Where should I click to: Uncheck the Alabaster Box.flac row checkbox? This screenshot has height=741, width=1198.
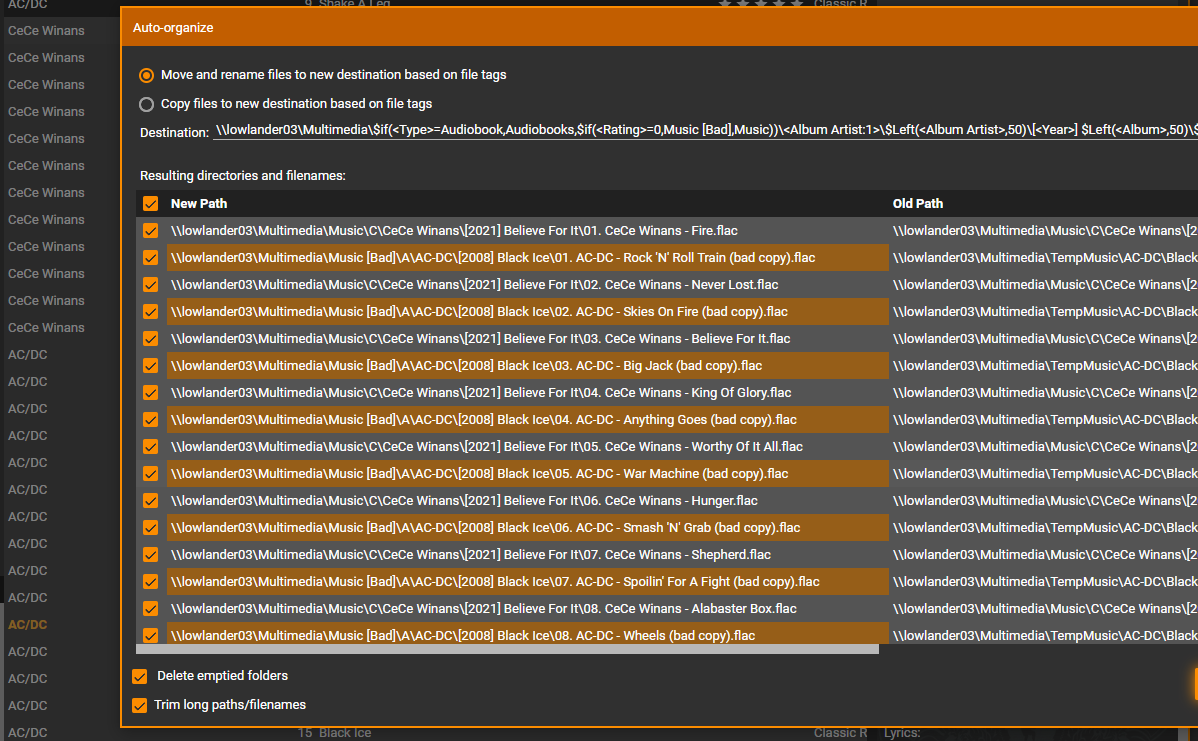151,609
